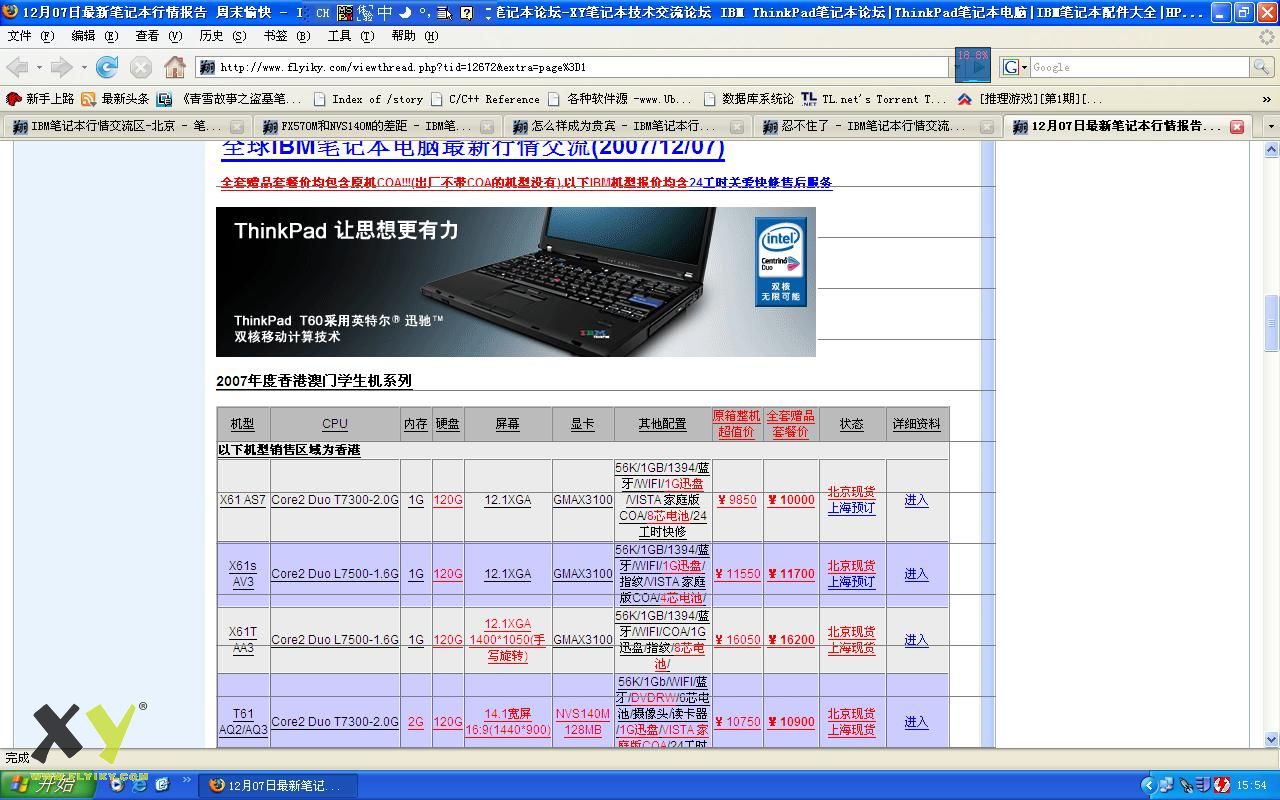
Task: Click the first quick launch media icon
Action: pyautogui.click(x=117, y=785)
